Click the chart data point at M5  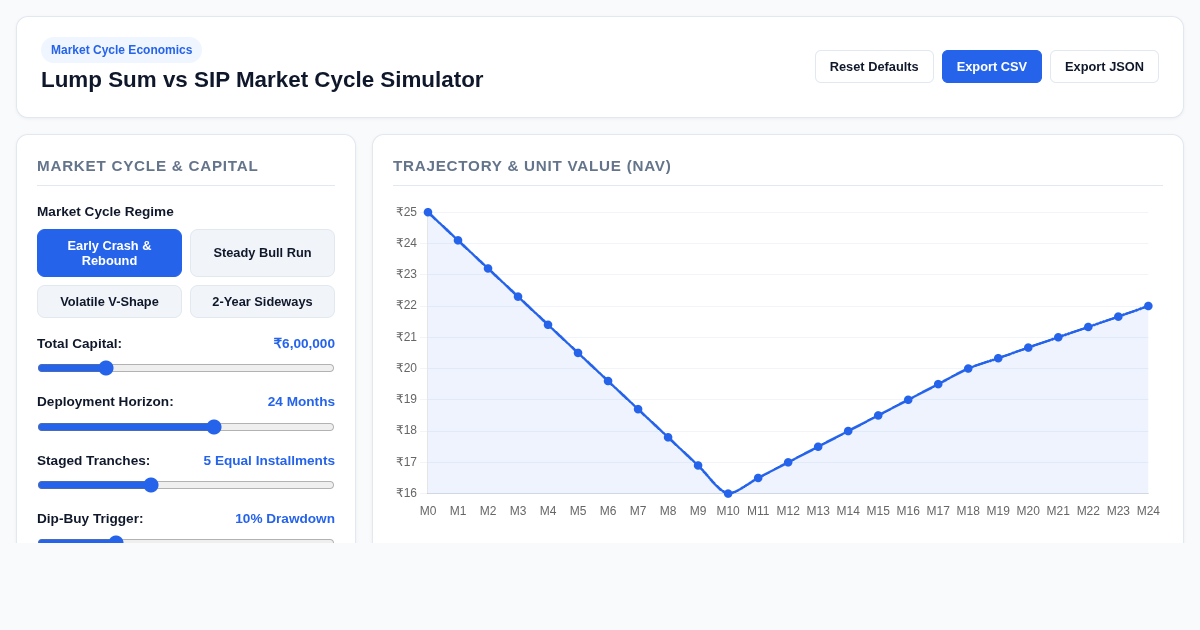coord(578,353)
